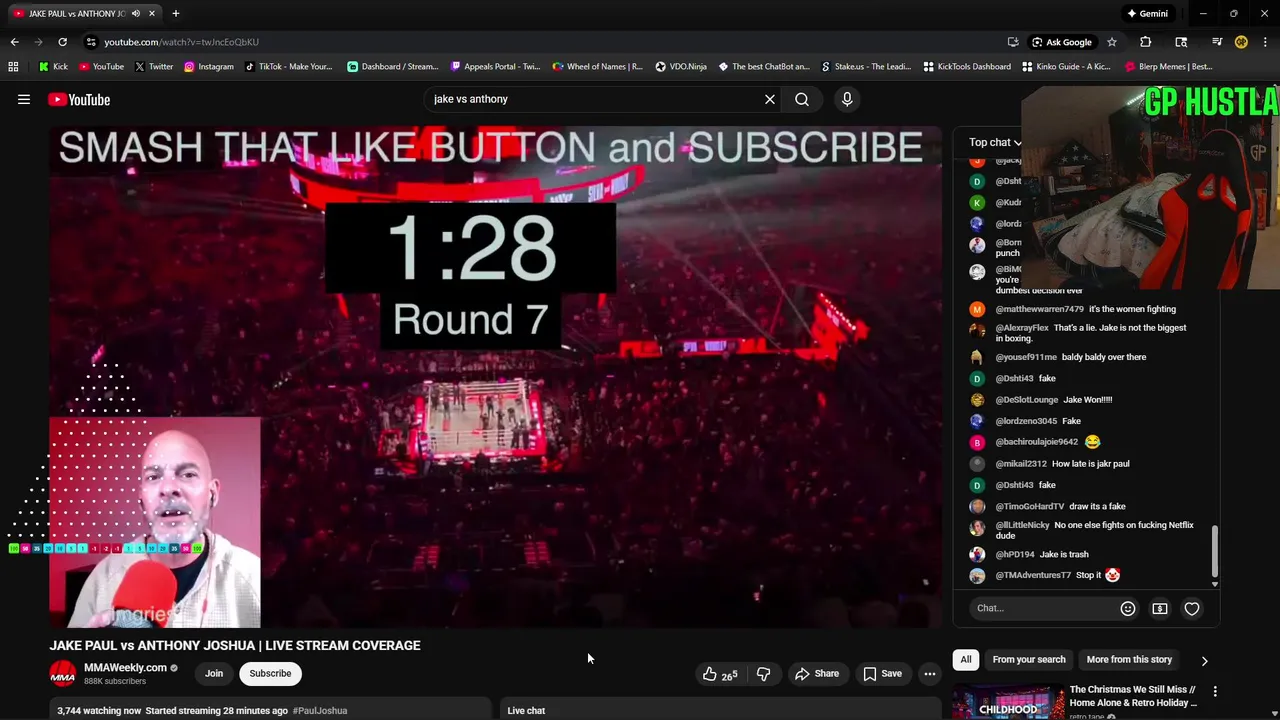Click the YouTube logo to go home
This screenshot has height=720, width=1280.
coord(79,99)
